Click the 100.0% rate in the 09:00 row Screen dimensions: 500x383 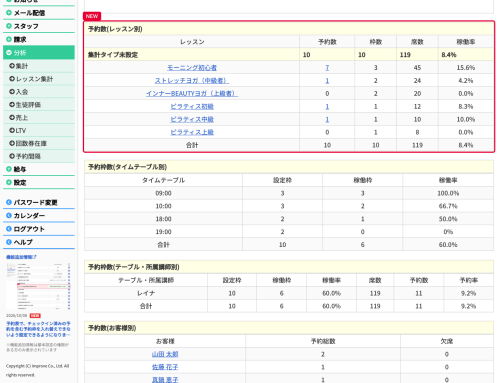[448, 193]
